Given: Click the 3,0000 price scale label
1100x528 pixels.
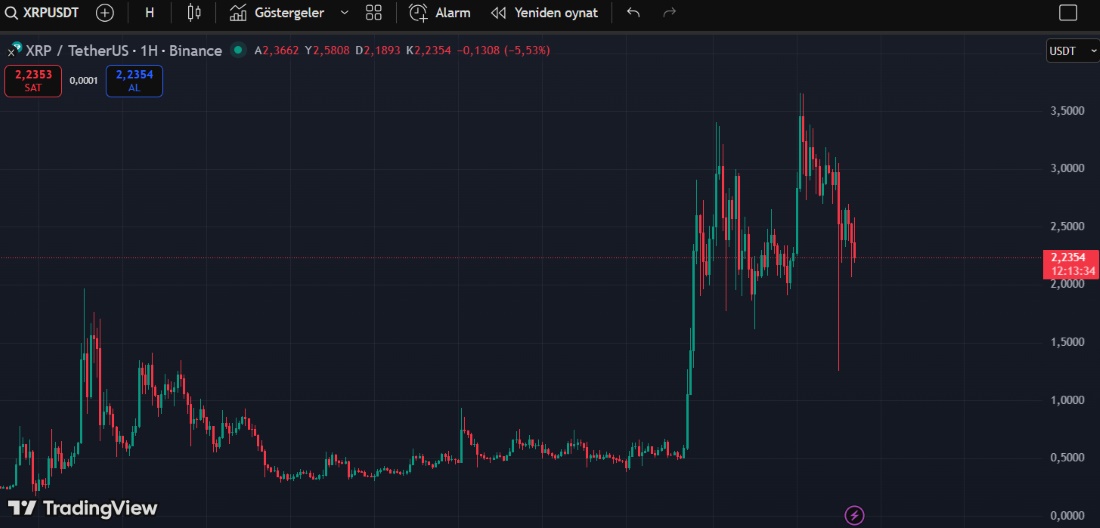Looking at the screenshot, I should [1067, 168].
